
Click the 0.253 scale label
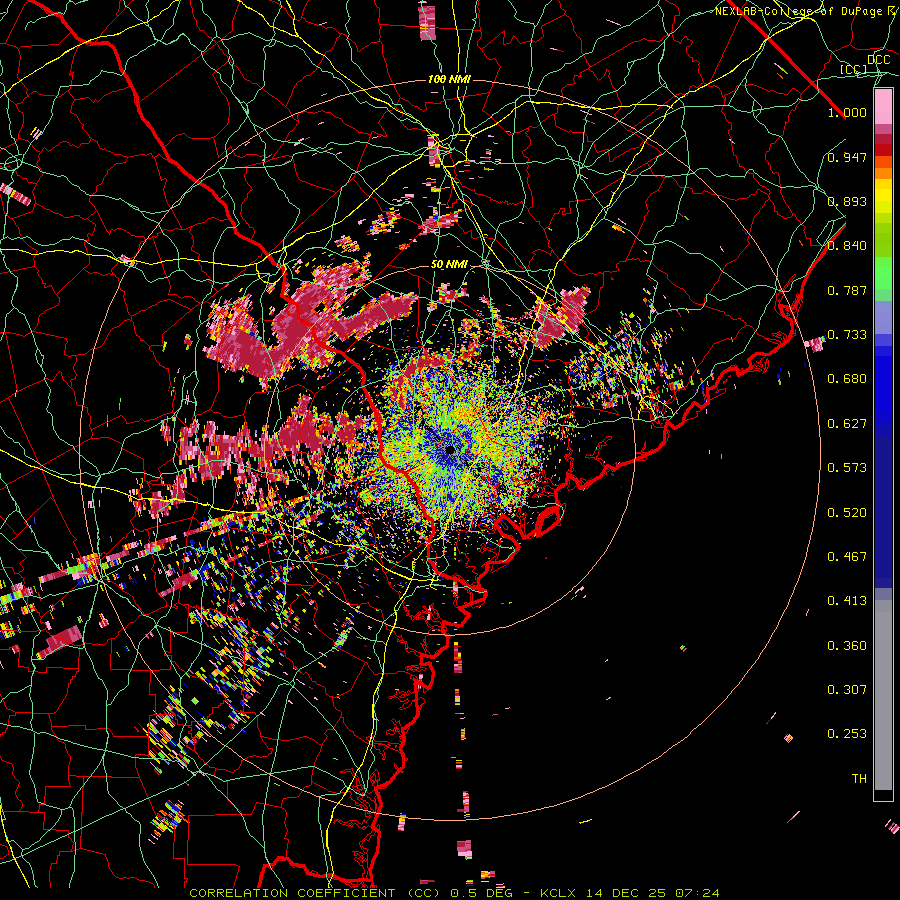pyautogui.click(x=847, y=734)
